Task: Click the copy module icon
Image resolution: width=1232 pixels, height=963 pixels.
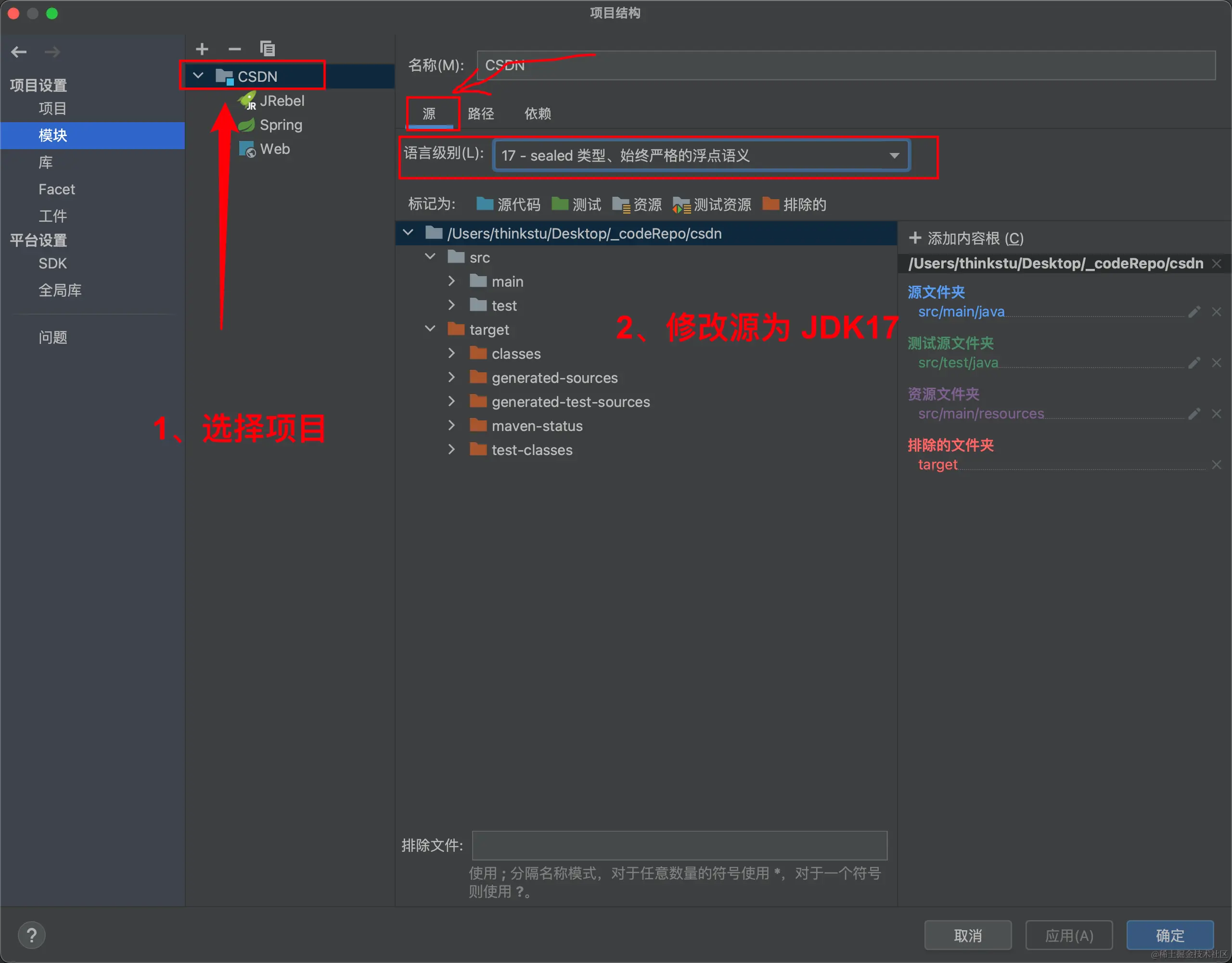Action: click(268, 49)
